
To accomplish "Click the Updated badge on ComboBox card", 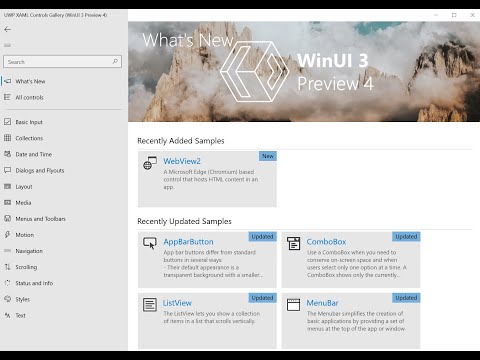I will pyautogui.click(x=406, y=236).
